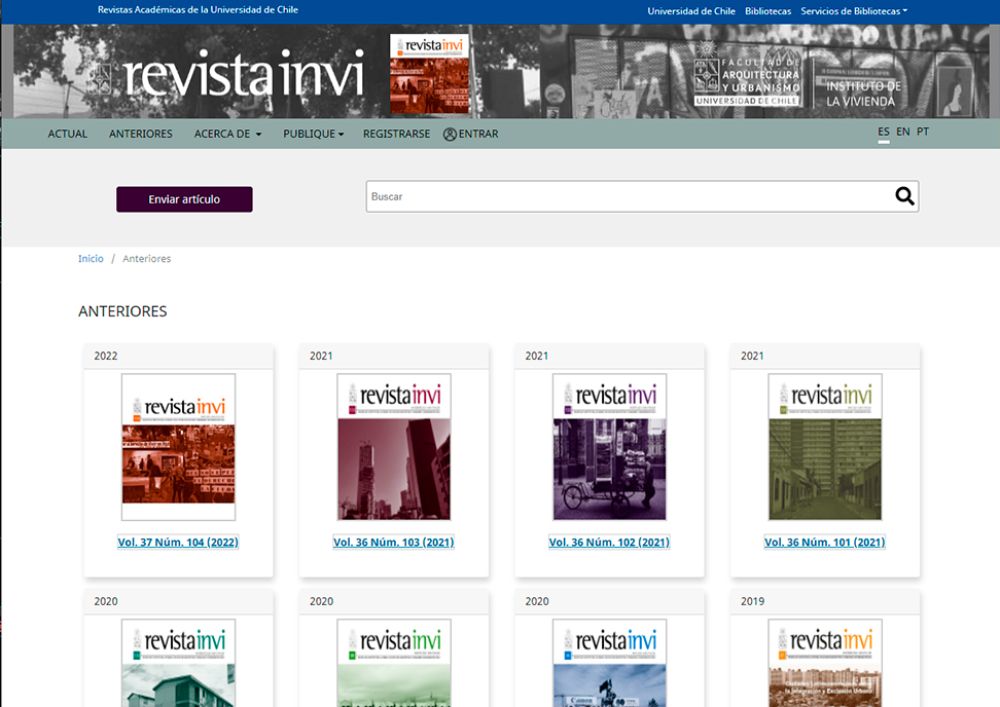Keep the ES language selected

[x=883, y=130]
